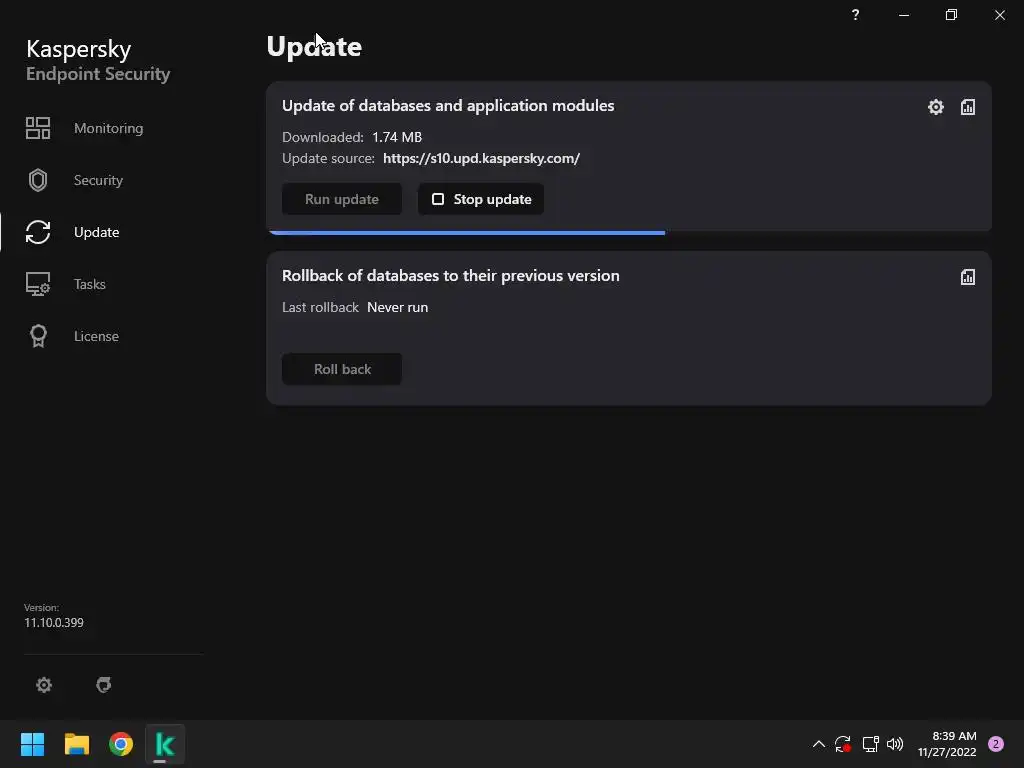Click the Update circular arrows icon
1024x768 pixels.
[38, 232]
